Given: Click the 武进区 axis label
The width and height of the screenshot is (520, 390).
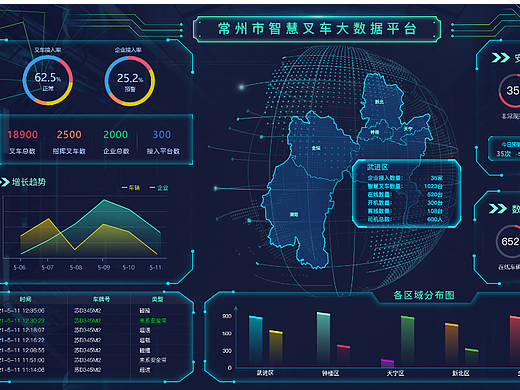Looking at the screenshot, I should pyautogui.click(x=265, y=373).
